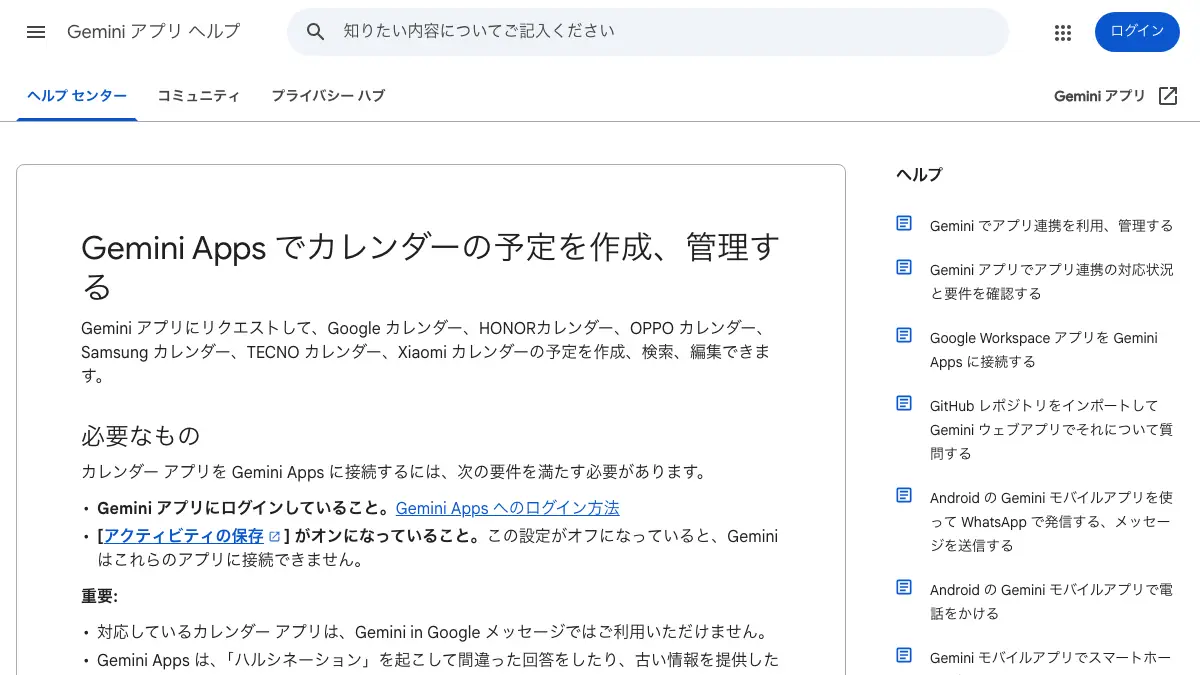Click the external-link icon beside Gemini アプリ

tap(1168, 96)
